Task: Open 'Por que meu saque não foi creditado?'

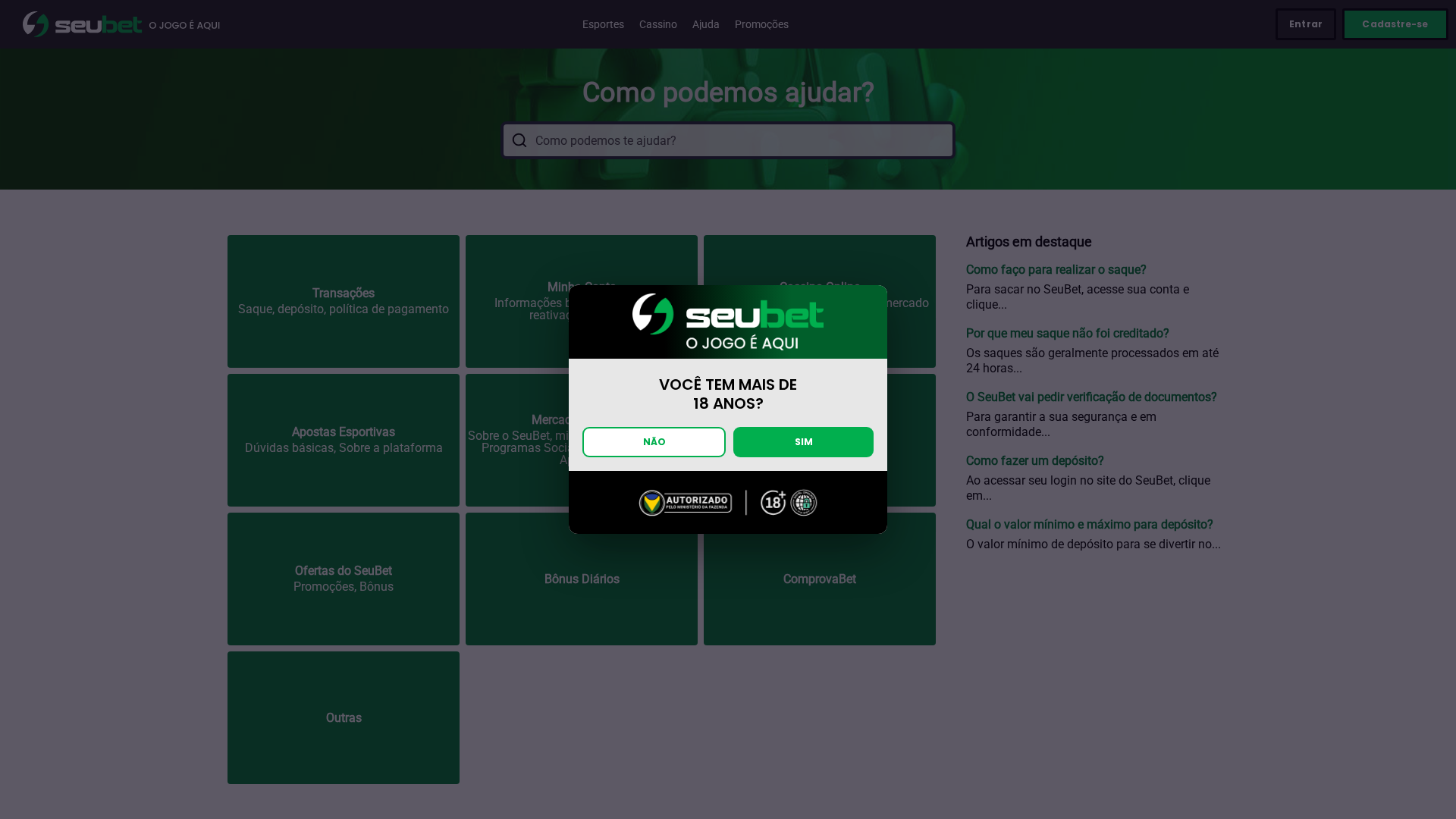Action: 1067,334
